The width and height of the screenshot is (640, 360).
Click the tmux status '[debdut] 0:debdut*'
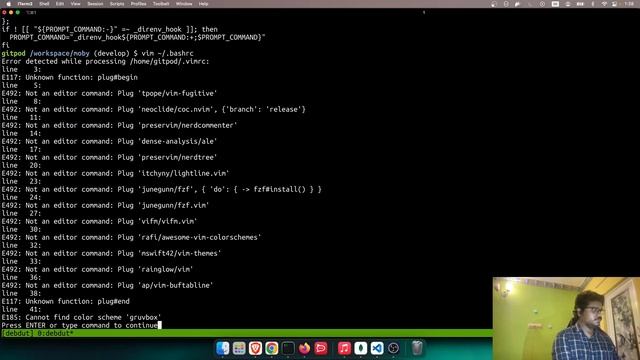pos(38,333)
